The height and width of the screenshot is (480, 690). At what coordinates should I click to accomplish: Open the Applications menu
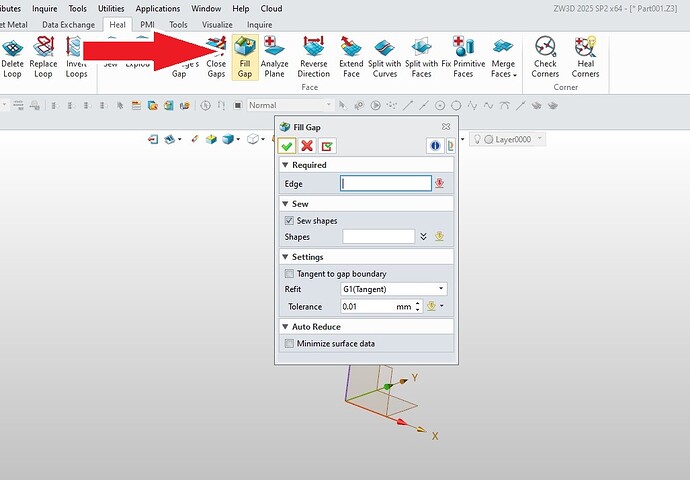[x=158, y=8]
